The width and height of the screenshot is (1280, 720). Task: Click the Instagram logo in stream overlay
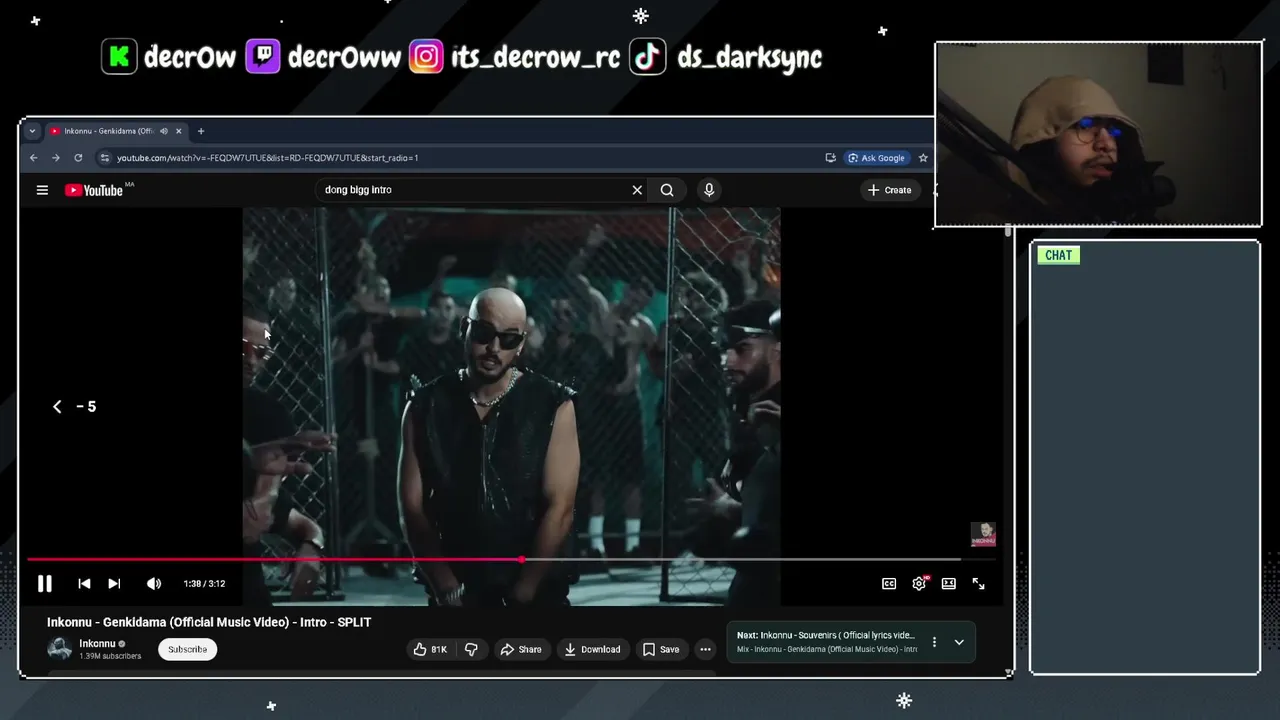point(425,57)
